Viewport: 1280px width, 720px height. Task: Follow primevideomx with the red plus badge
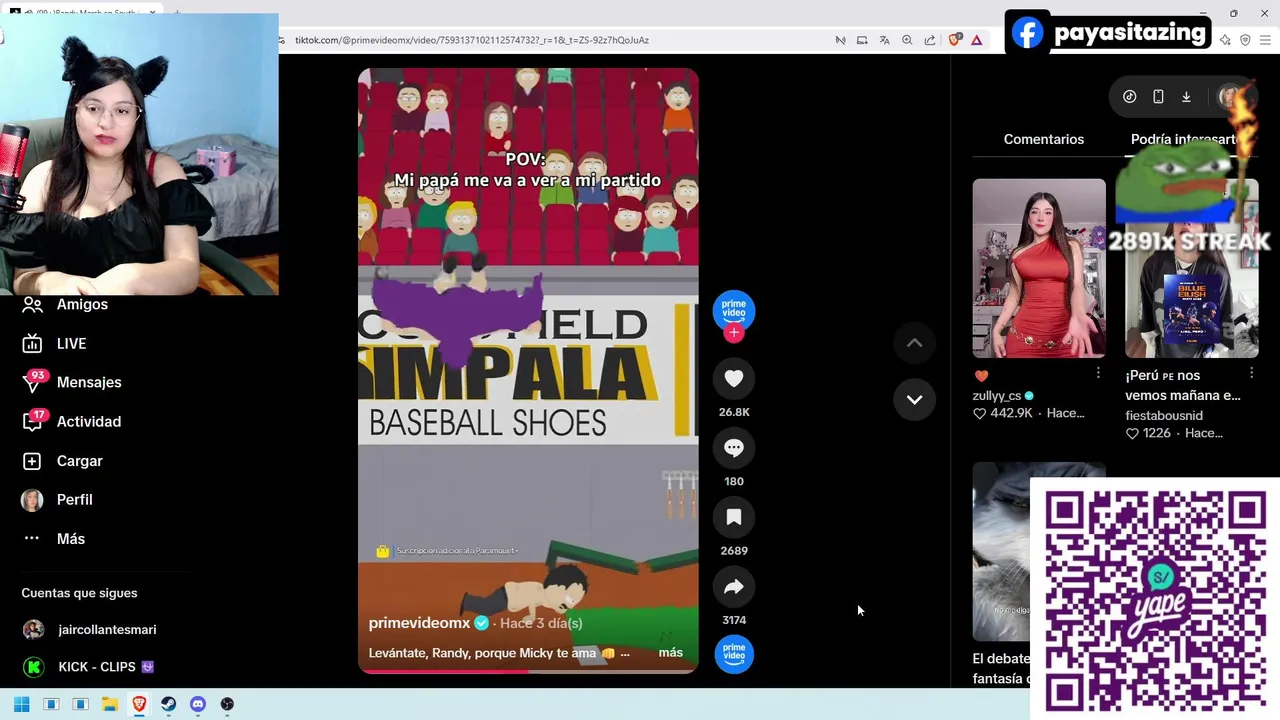pyautogui.click(x=734, y=333)
